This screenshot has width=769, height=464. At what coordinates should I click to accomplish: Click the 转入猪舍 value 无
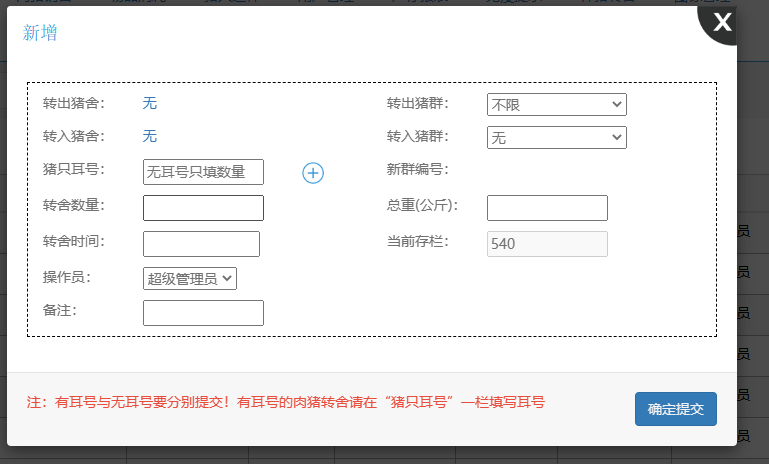tap(150, 136)
